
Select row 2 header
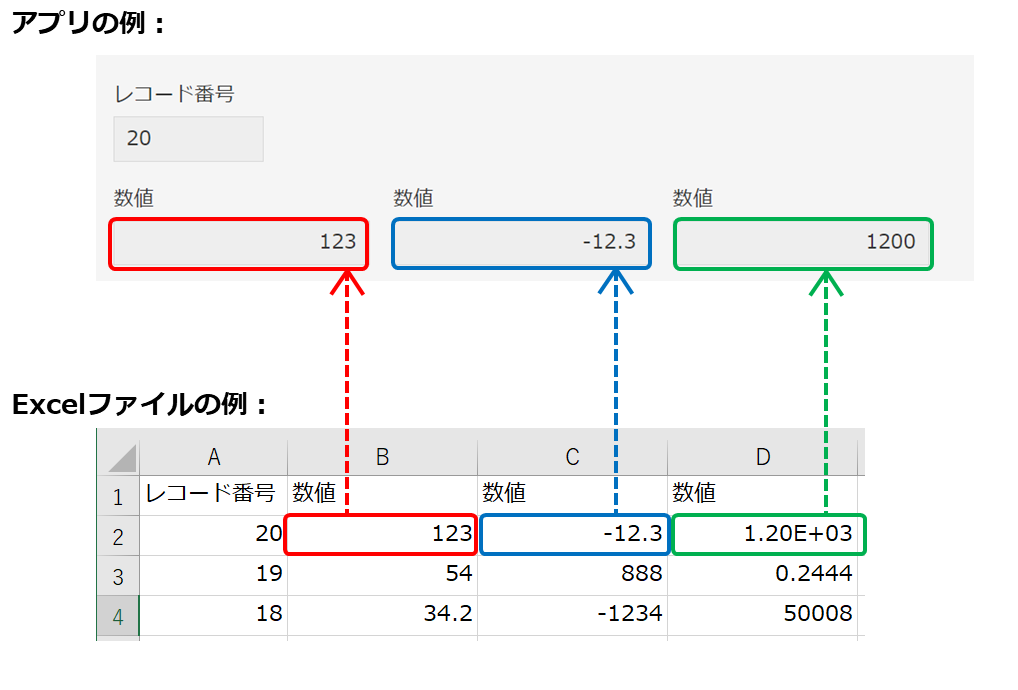[118, 536]
